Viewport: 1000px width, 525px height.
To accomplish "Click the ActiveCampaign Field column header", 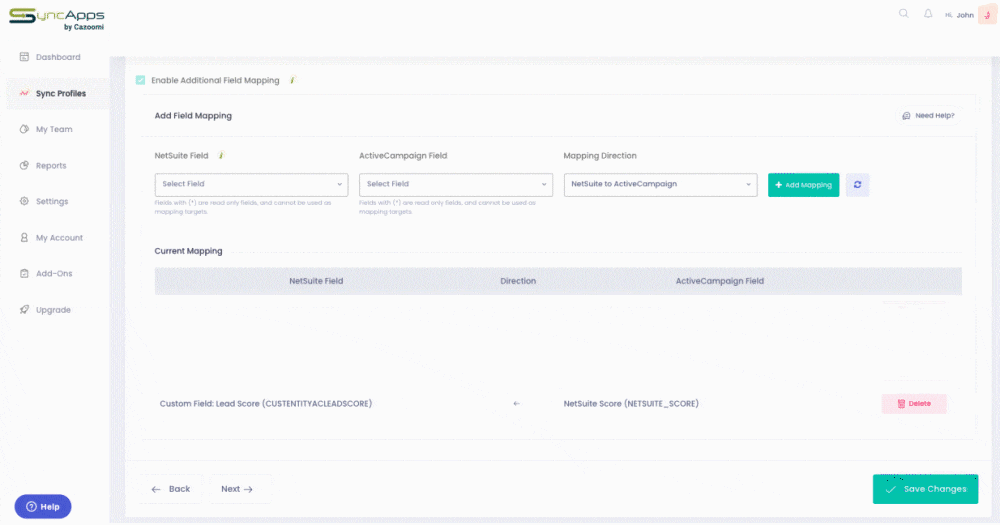I will 719,281.
